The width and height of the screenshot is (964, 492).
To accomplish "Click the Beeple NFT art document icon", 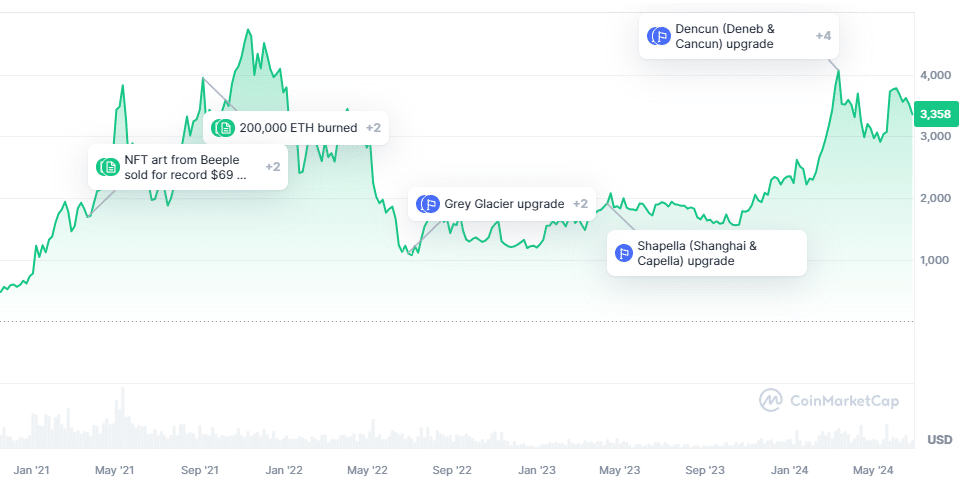I will 108,167.
